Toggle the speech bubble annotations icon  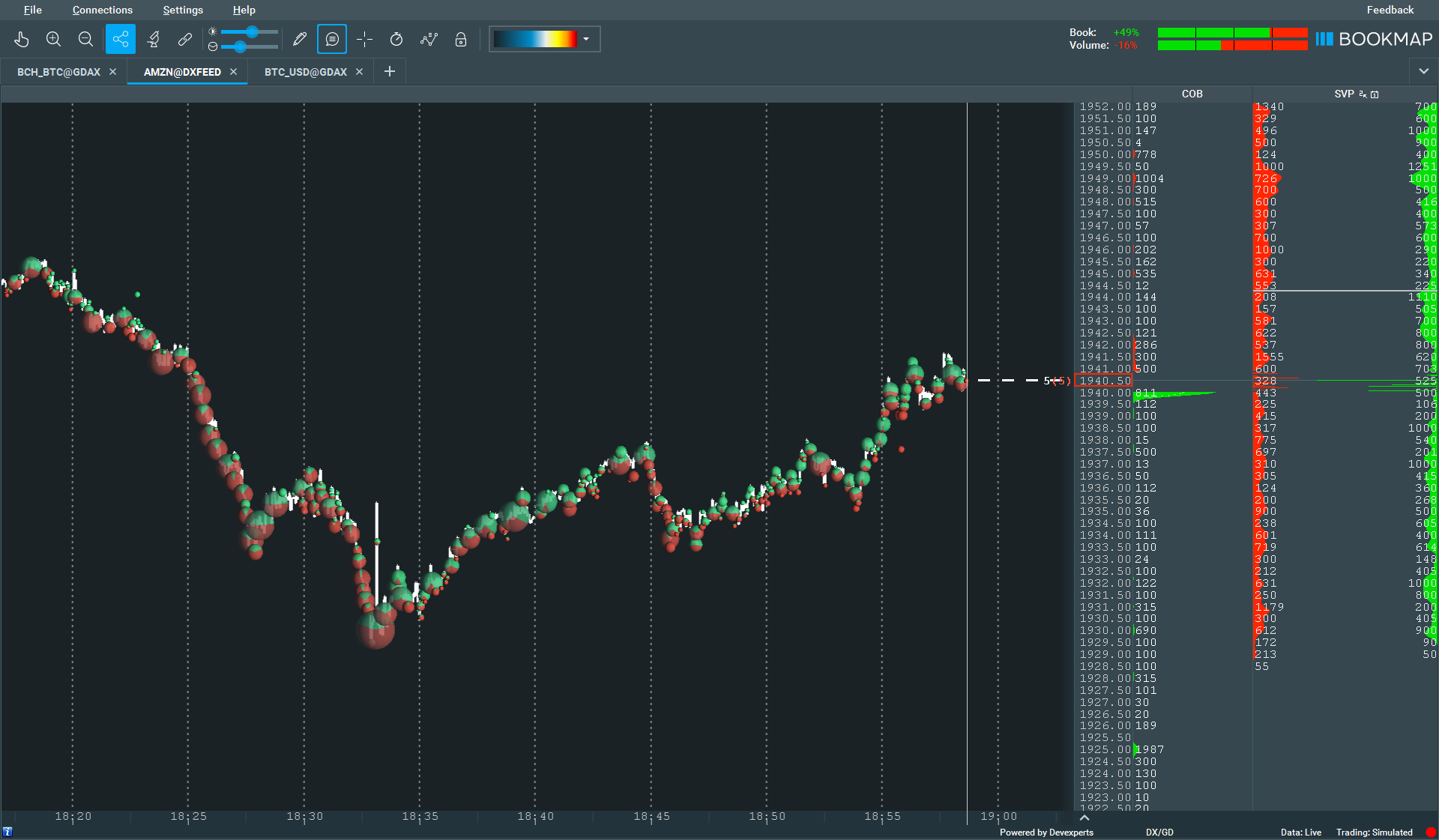(332, 39)
